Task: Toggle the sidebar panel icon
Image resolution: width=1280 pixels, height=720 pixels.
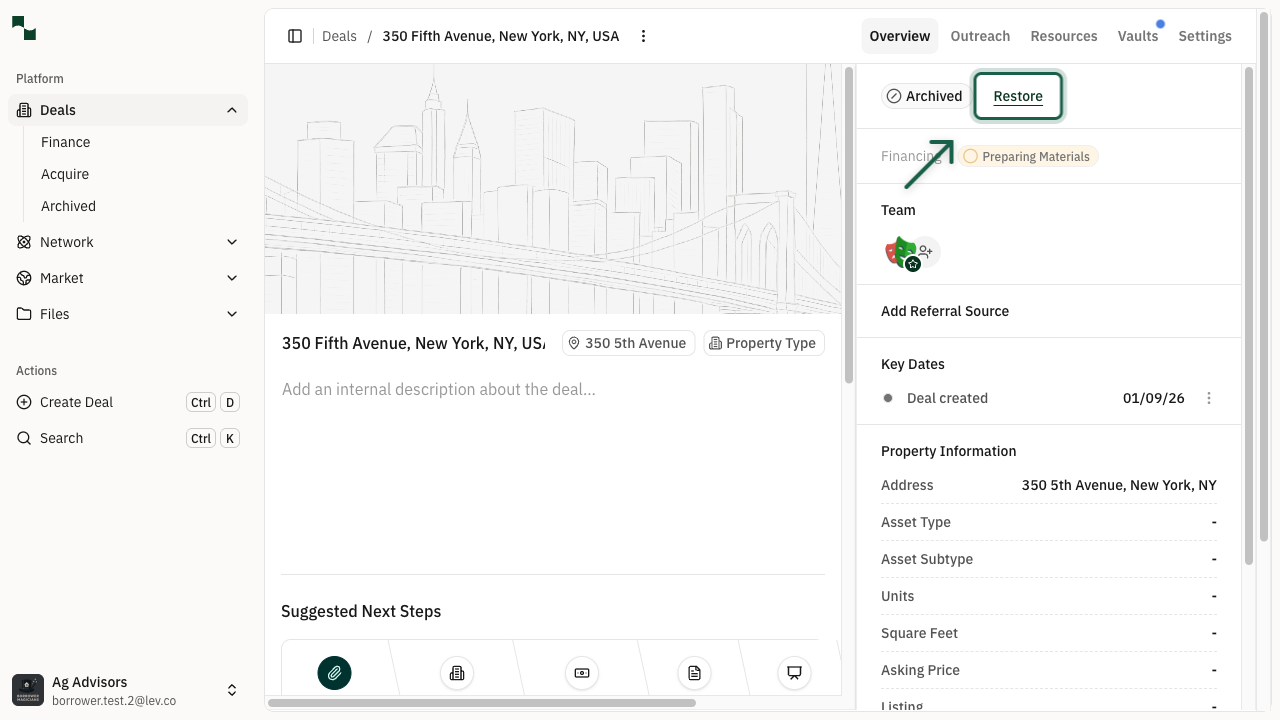Action: click(x=295, y=36)
